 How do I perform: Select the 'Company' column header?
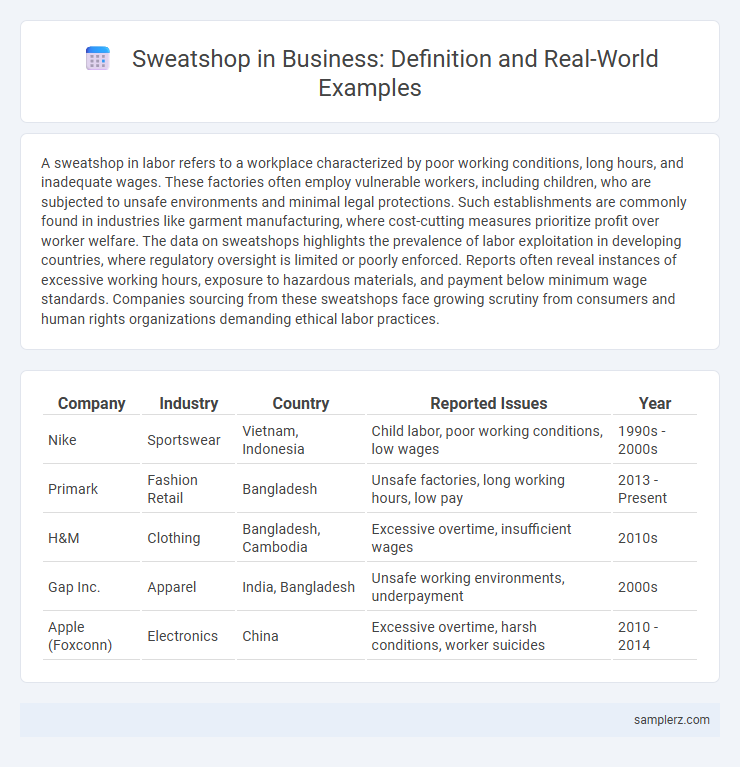click(x=91, y=403)
